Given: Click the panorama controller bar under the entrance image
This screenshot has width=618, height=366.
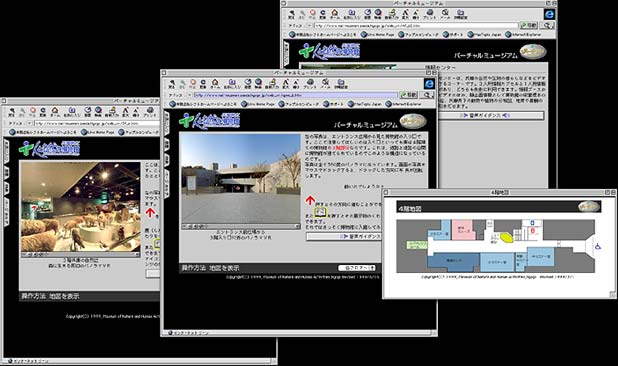Looking at the screenshot, I should click(x=240, y=226).
